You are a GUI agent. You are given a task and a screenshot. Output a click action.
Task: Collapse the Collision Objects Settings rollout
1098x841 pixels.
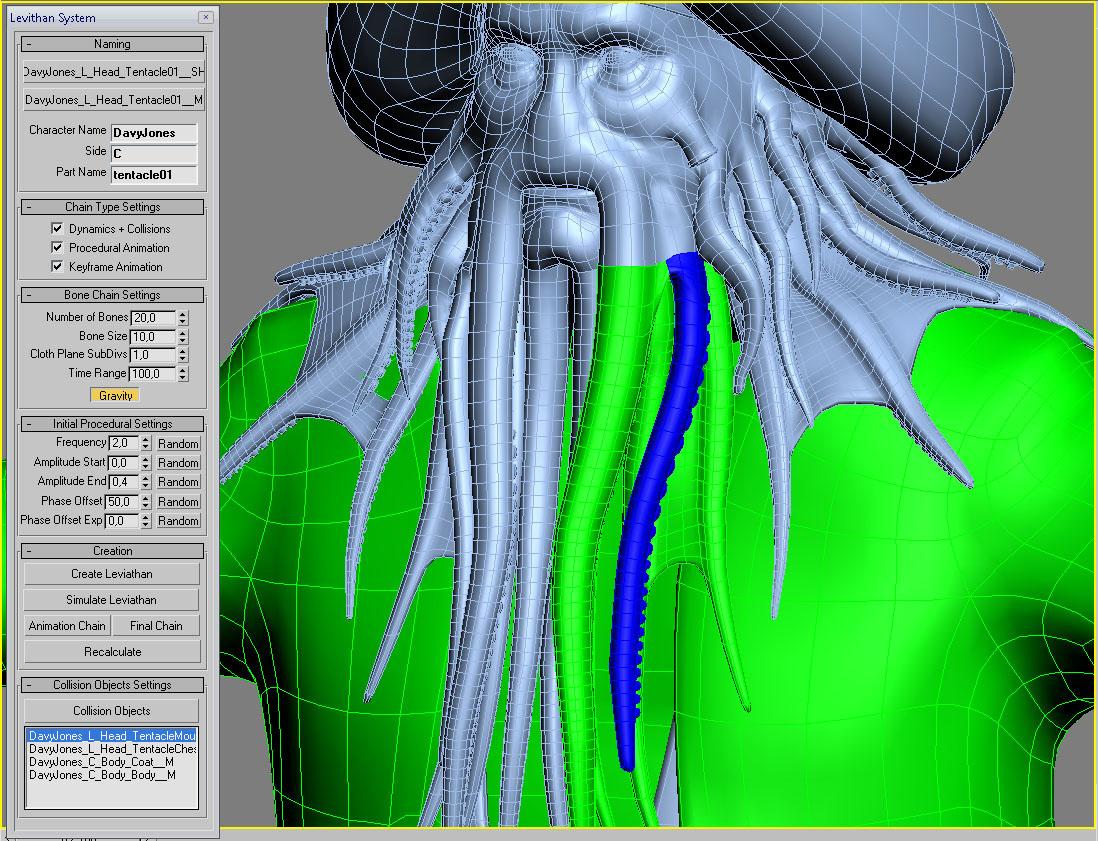pyautogui.click(x=112, y=685)
